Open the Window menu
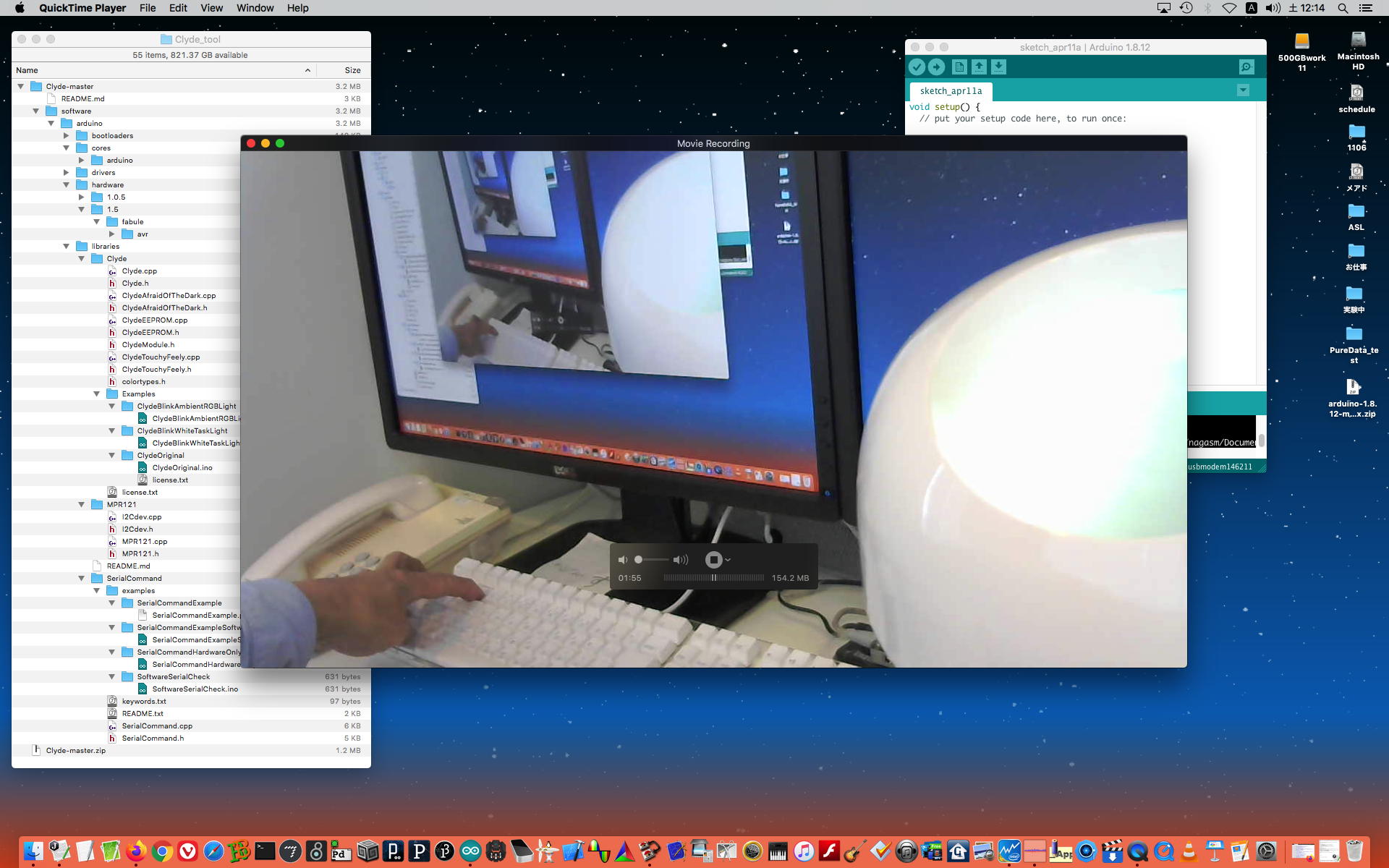 click(255, 8)
